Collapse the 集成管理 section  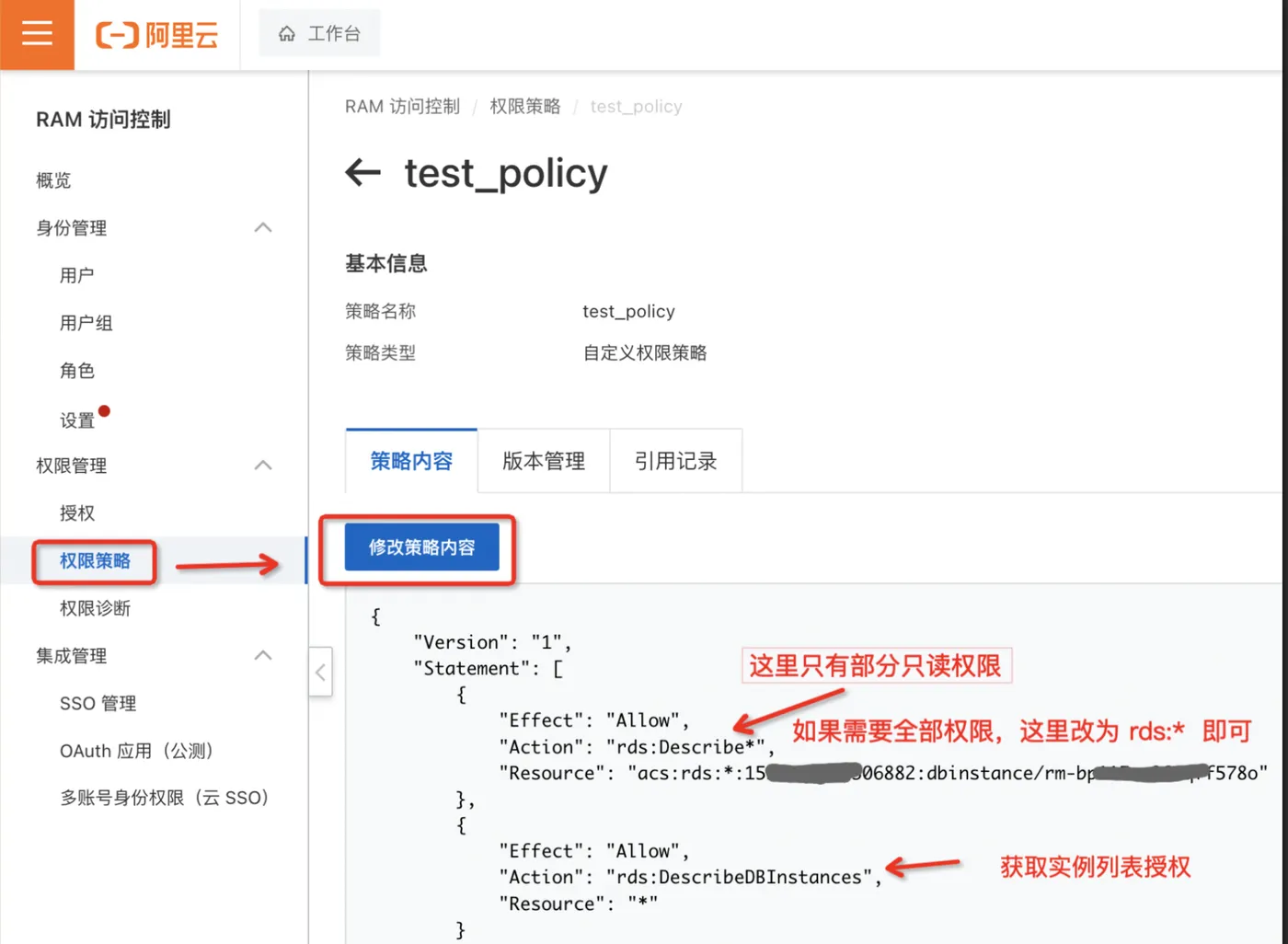(x=263, y=655)
